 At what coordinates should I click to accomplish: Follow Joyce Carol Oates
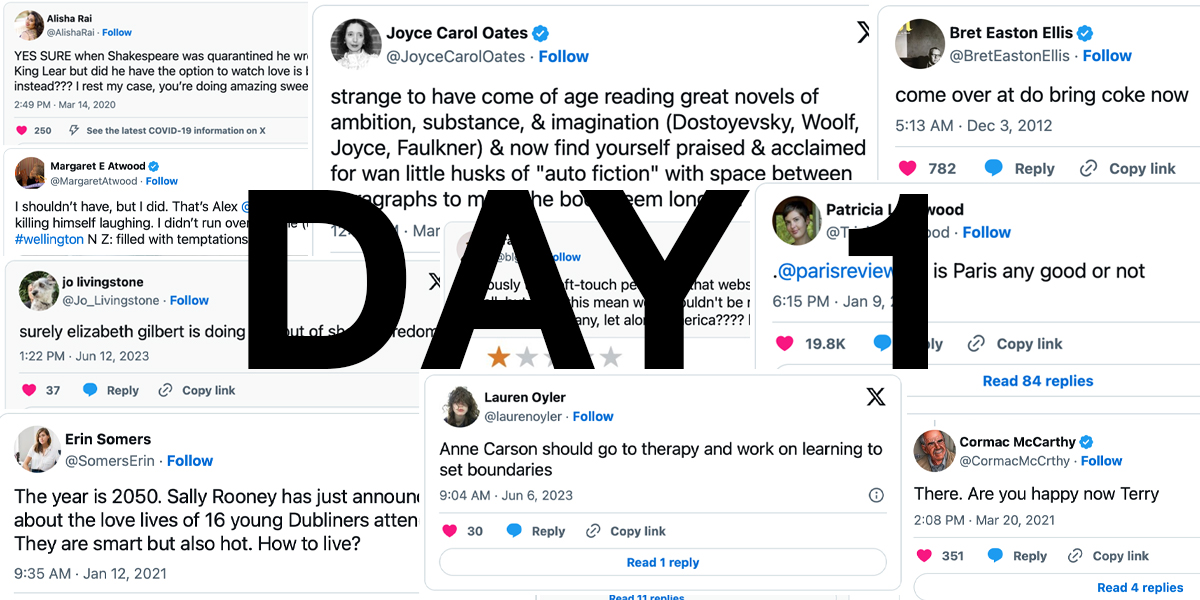click(x=564, y=57)
